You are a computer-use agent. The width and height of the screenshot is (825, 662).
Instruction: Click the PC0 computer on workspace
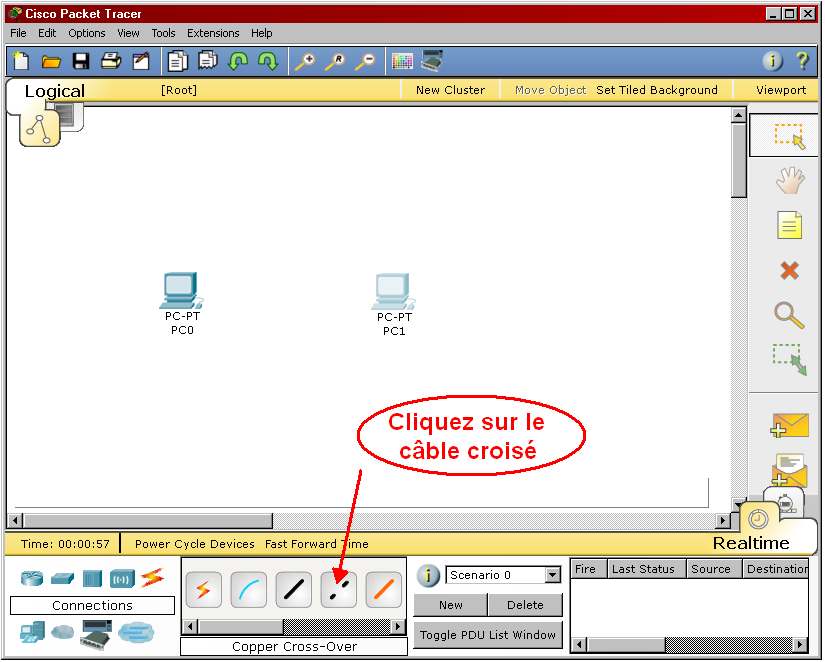click(x=182, y=291)
